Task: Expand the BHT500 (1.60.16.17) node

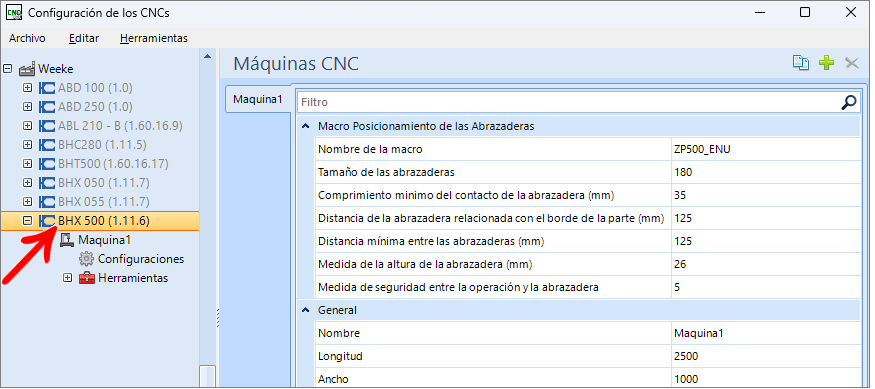Action: coord(27,164)
